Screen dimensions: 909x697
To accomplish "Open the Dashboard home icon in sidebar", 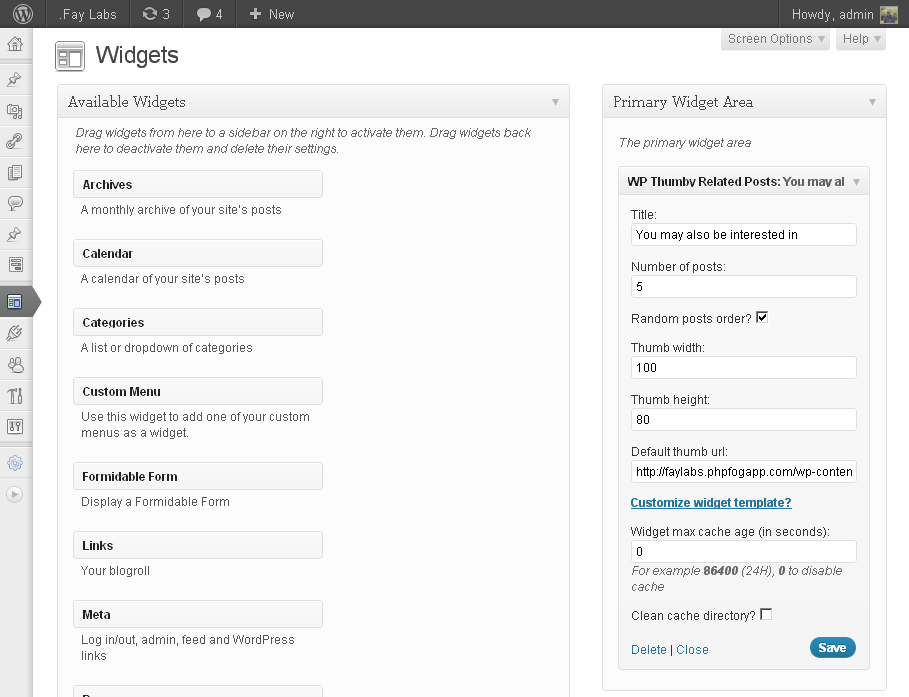I will click(x=14, y=45).
